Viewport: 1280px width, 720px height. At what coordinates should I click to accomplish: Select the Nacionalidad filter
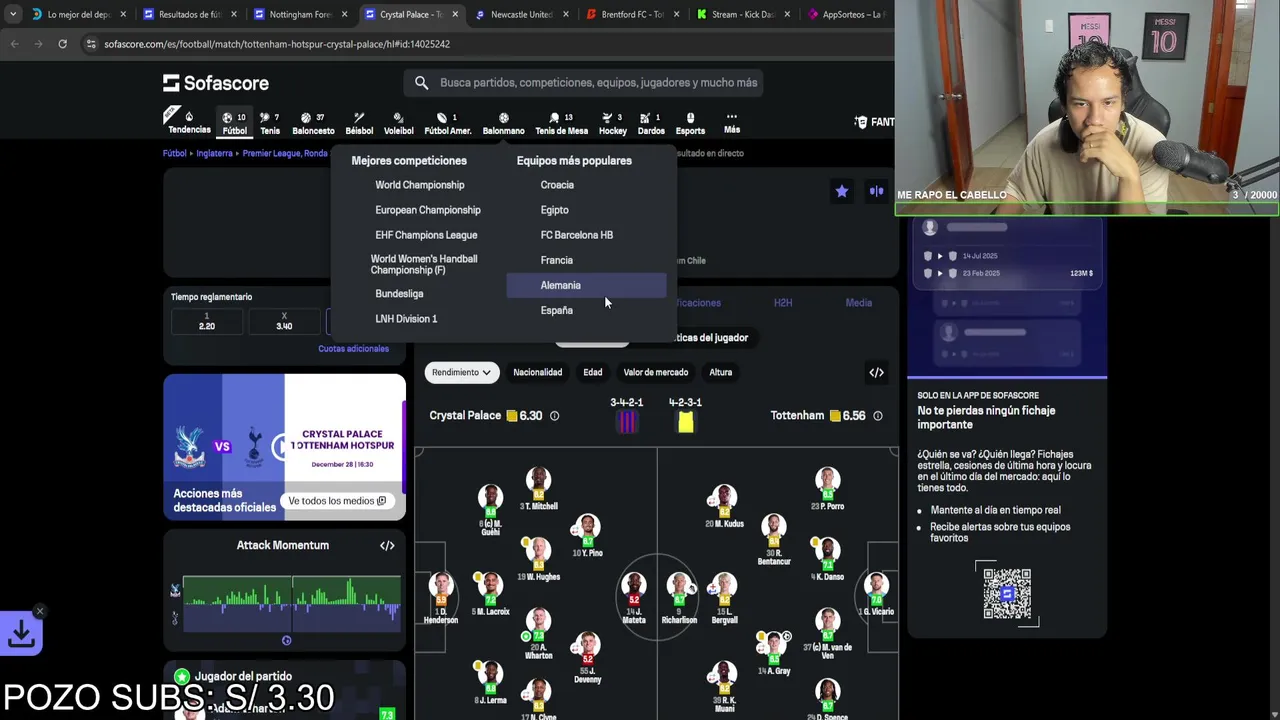[x=538, y=372]
